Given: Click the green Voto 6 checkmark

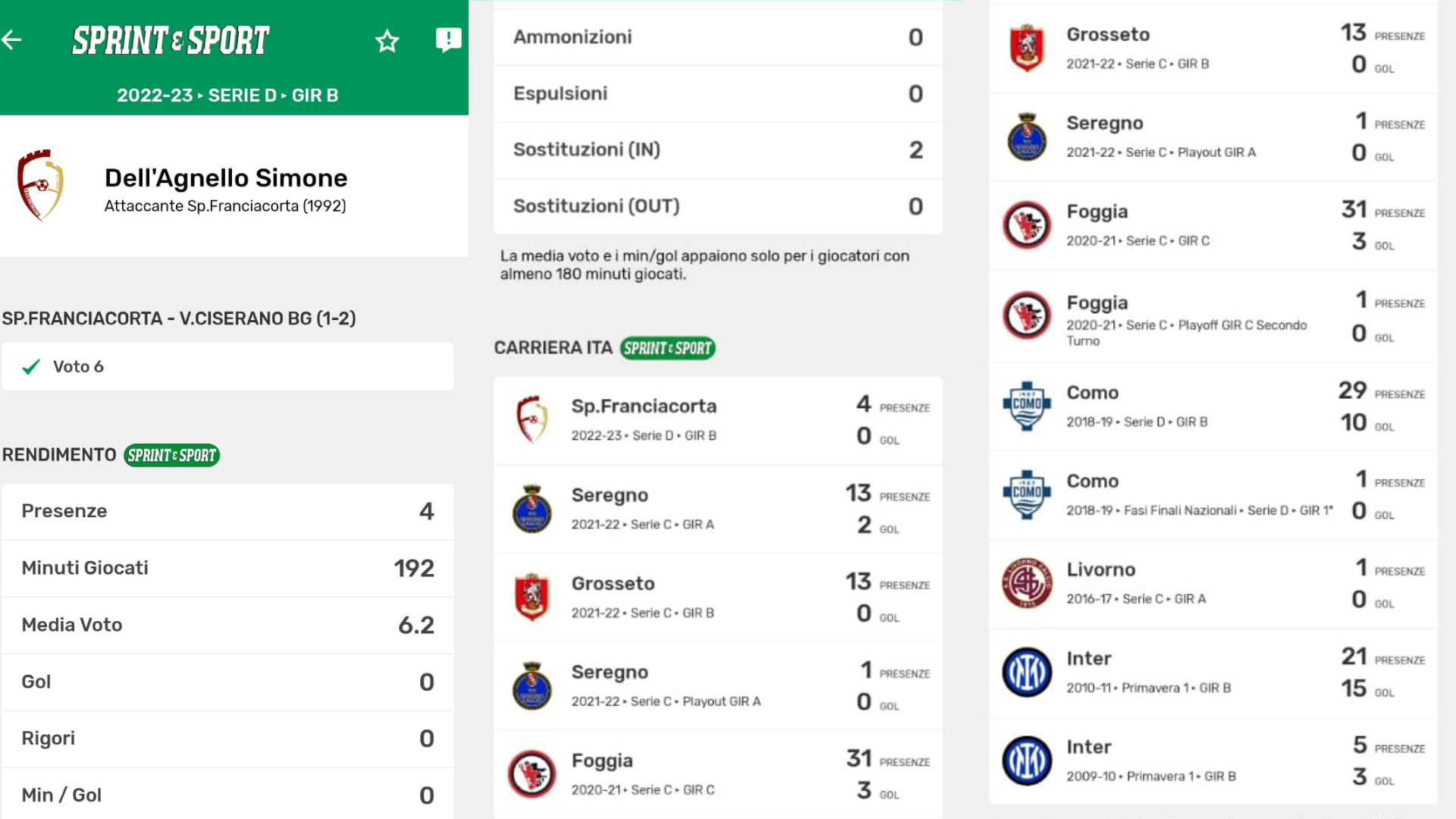Looking at the screenshot, I should (x=31, y=367).
